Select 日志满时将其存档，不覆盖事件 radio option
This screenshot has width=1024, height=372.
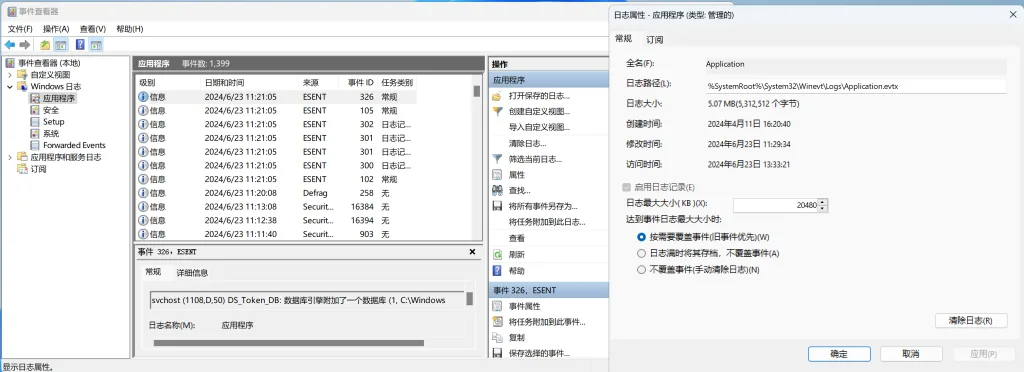tap(641, 253)
